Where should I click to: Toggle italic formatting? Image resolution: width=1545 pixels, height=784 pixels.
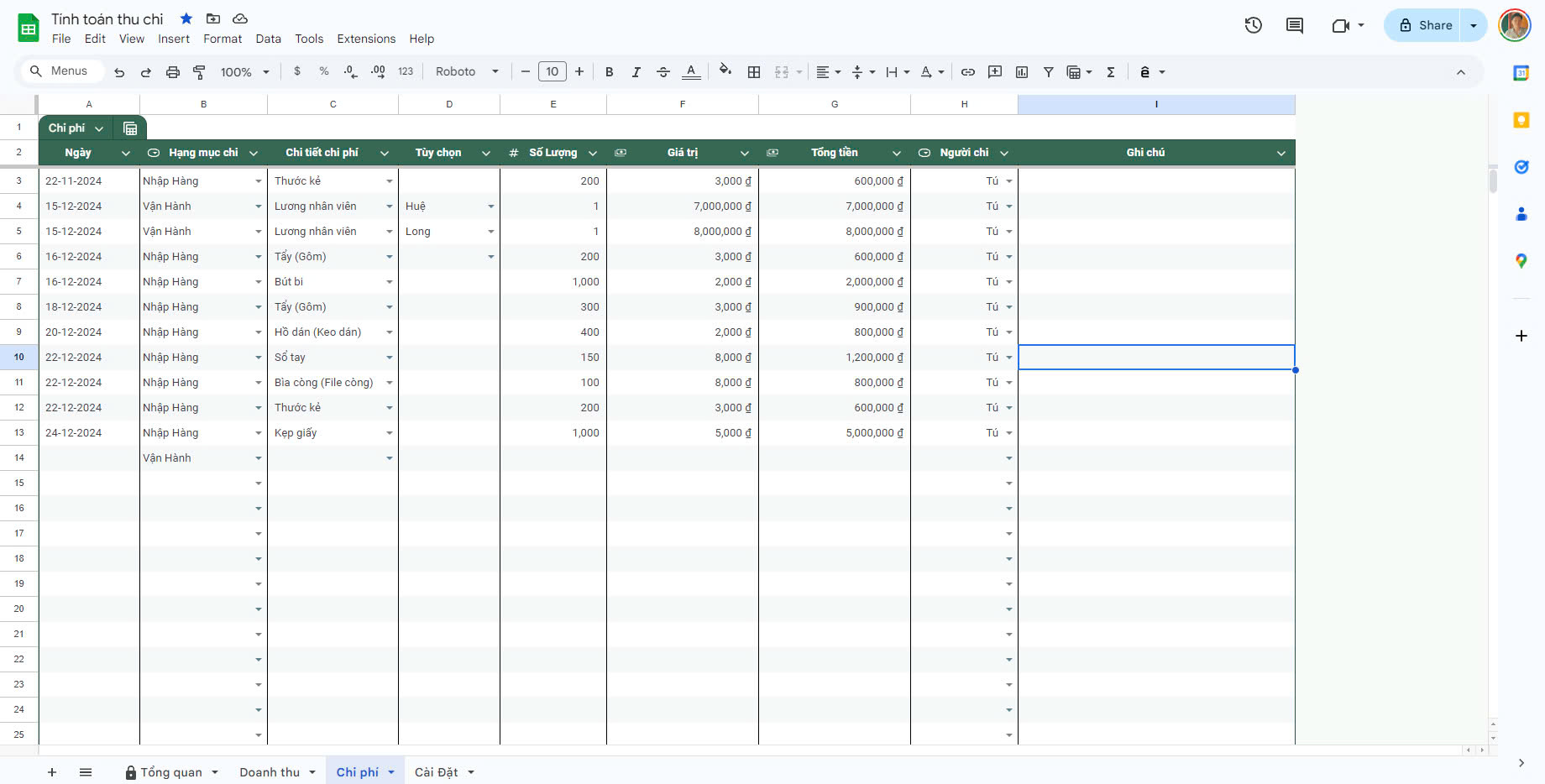point(636,72)
